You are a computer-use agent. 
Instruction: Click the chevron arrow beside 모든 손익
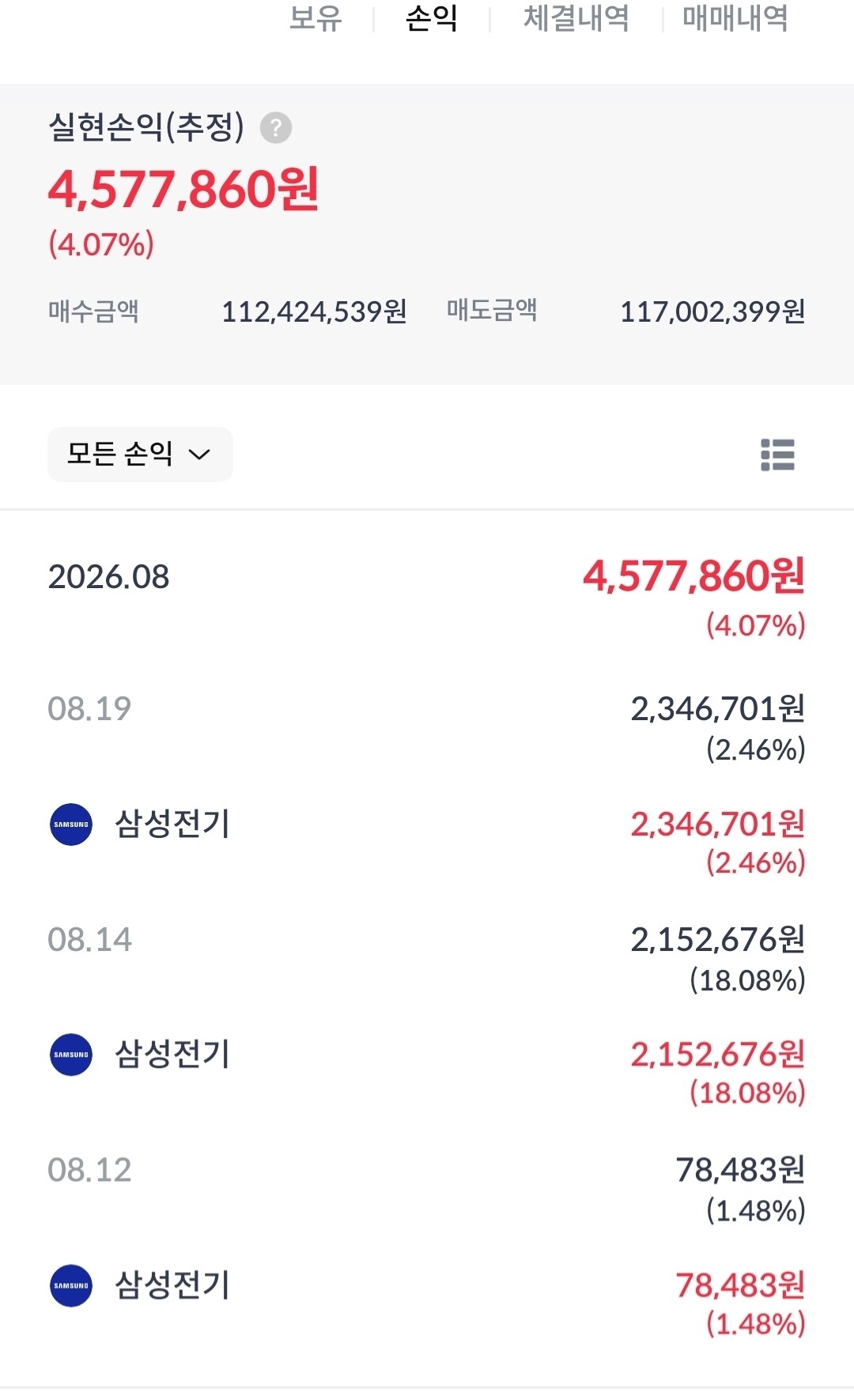click(x=199, y=455)
